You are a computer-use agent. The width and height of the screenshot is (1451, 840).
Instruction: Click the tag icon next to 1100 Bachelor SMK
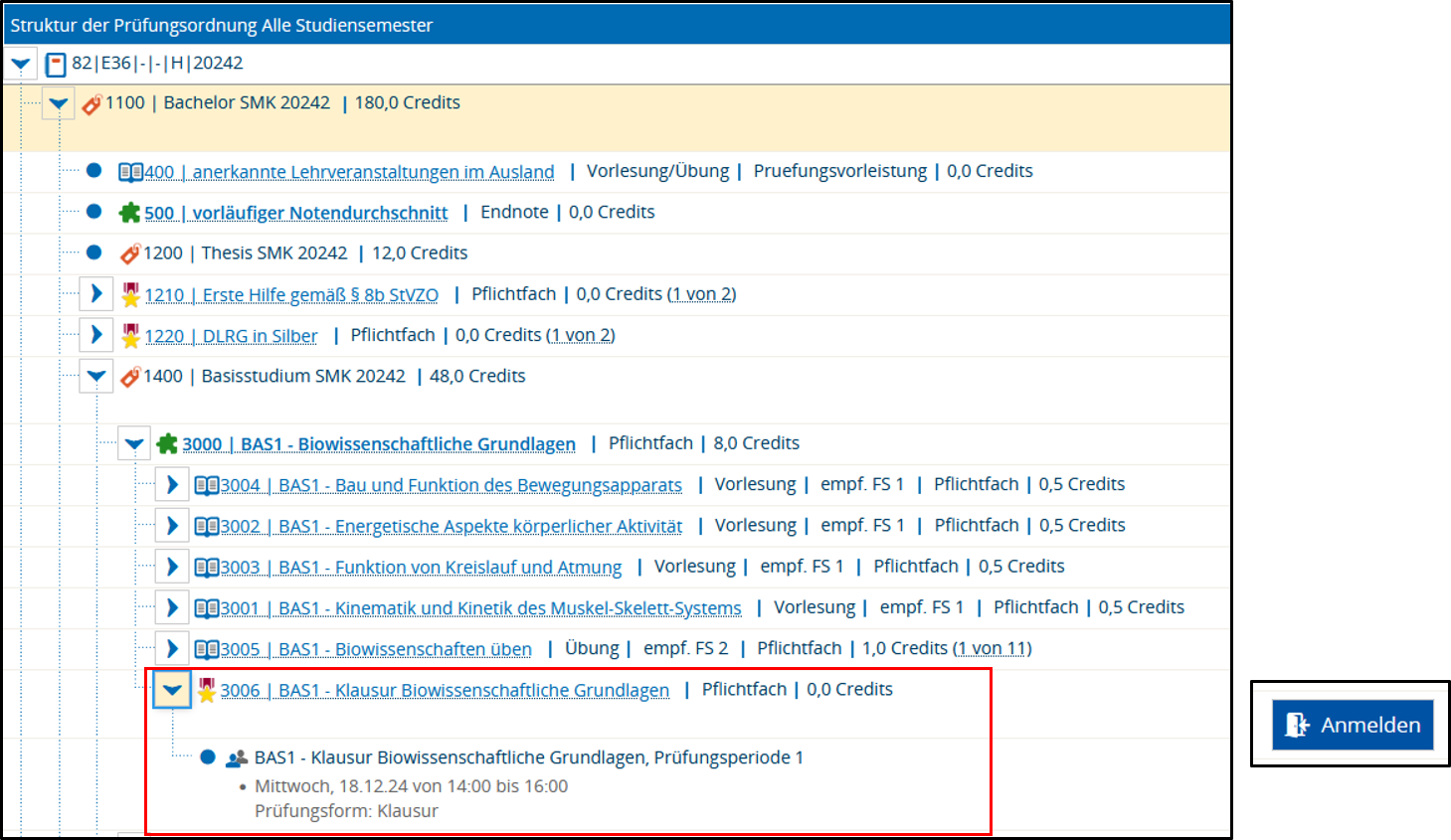tap(91, 103)
